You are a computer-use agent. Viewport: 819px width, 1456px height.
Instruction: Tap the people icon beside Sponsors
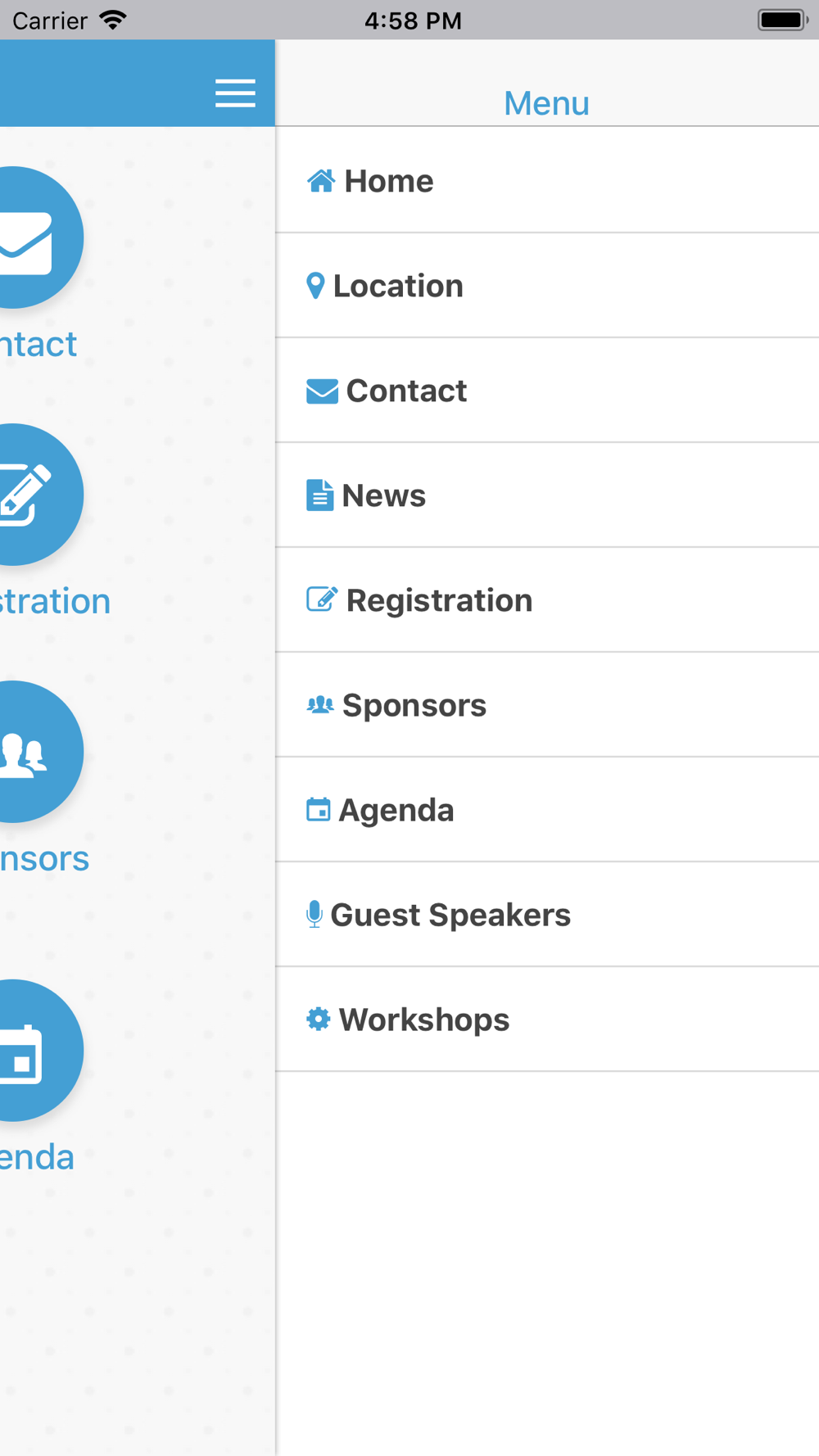[320, 704]
